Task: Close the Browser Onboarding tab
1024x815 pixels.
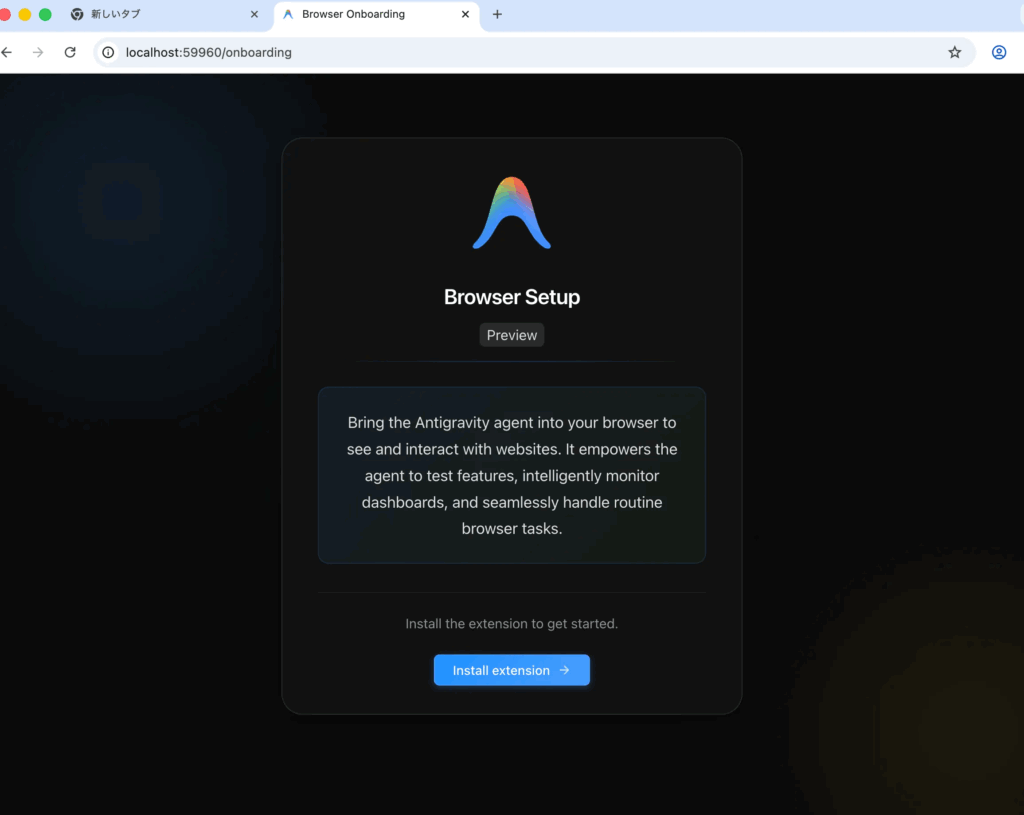Action: point(465,14)
